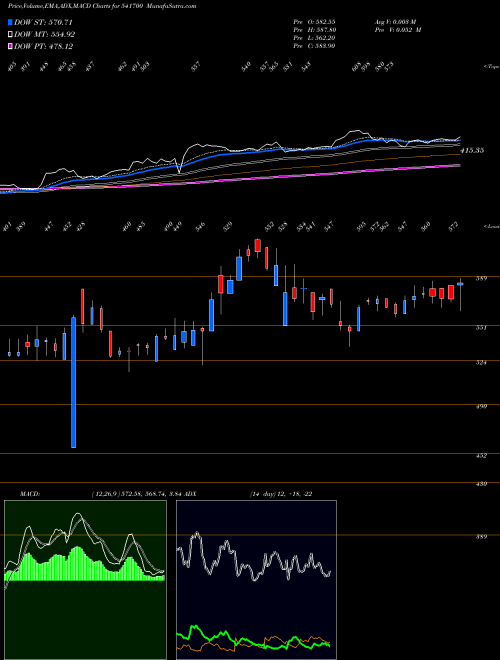500x660 pixels.
Task: Click the 551 price axis label
Action: tap(482, 327)
